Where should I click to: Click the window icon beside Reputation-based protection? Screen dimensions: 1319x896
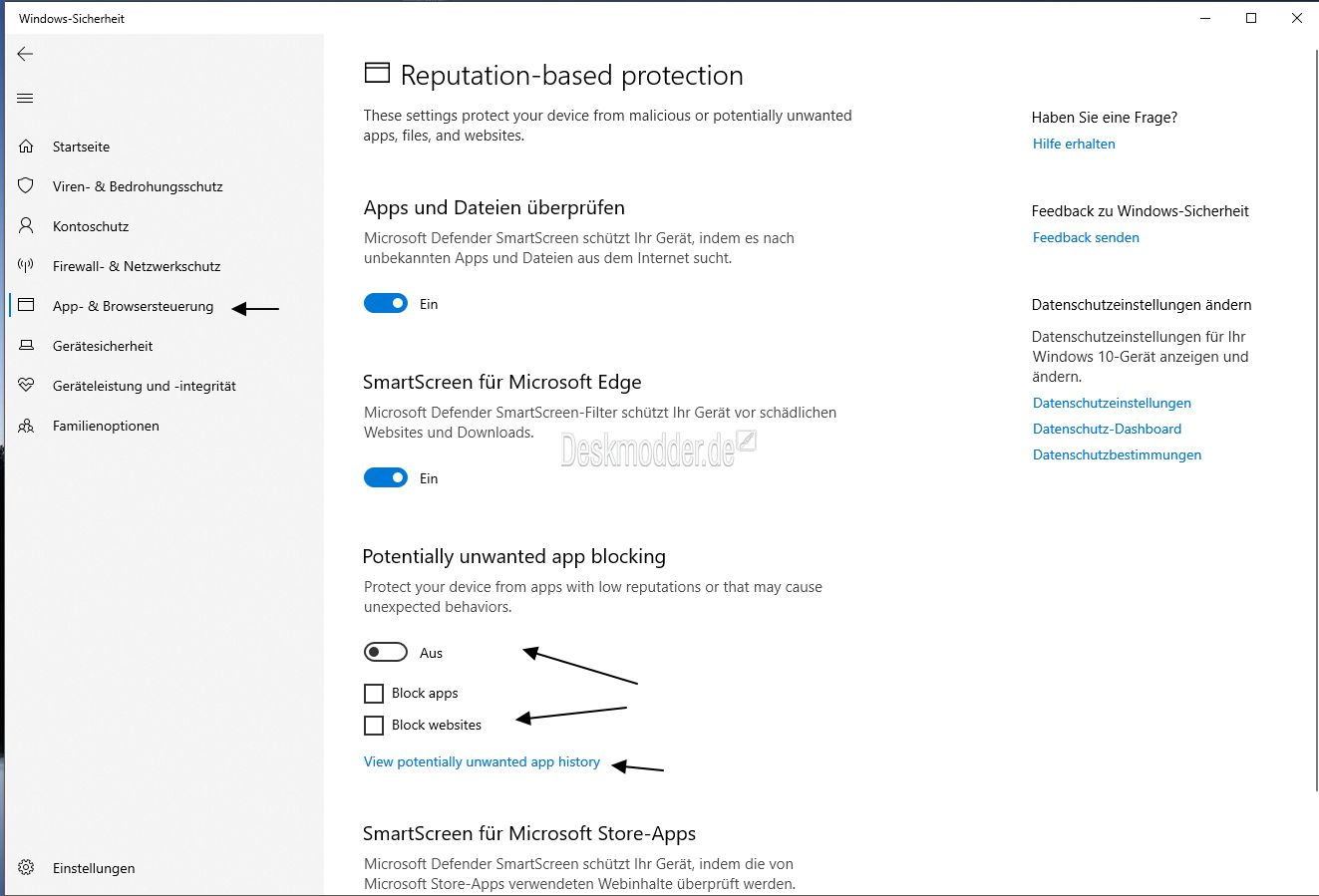click(x=376, y=73)
